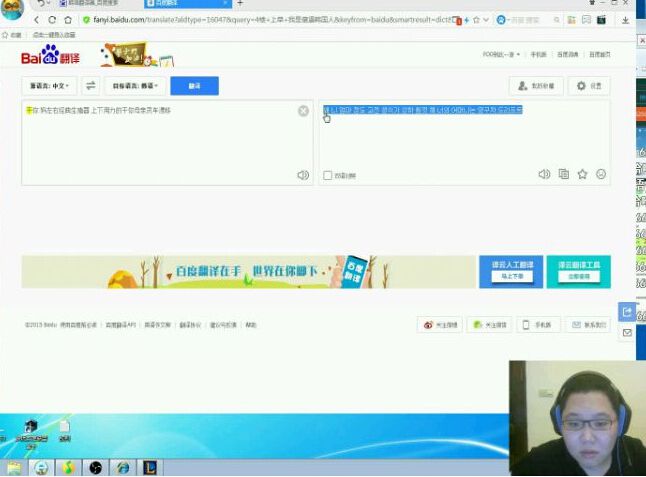
Task: Open Internet Explorer from taskbar
Action: pyautogui.click(x=123, y=468)
